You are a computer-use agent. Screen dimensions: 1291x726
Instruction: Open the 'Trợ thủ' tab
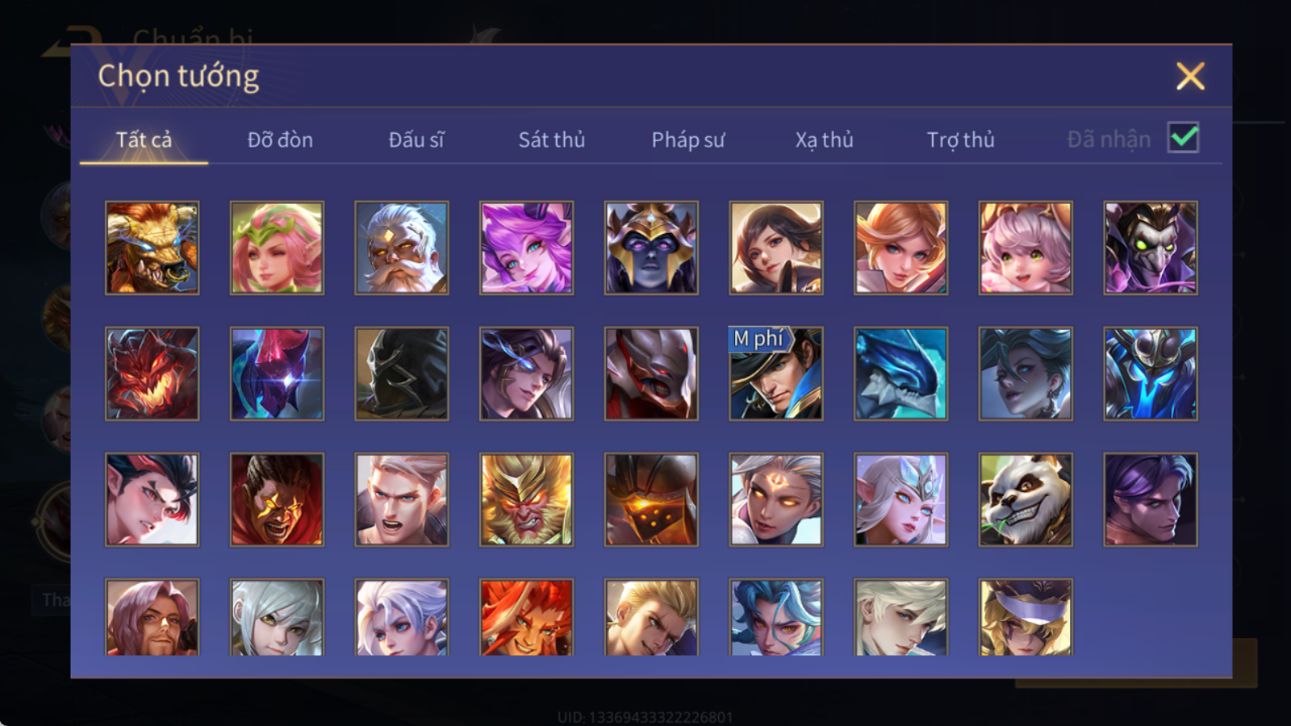tap(960, 140)
